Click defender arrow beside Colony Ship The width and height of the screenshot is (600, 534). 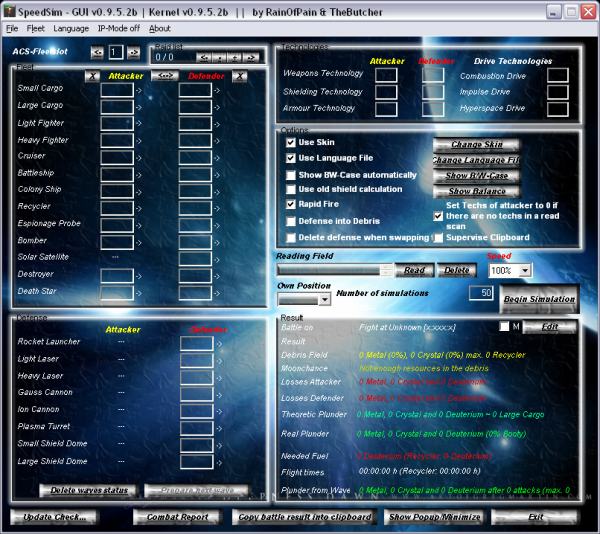[217, 192]
